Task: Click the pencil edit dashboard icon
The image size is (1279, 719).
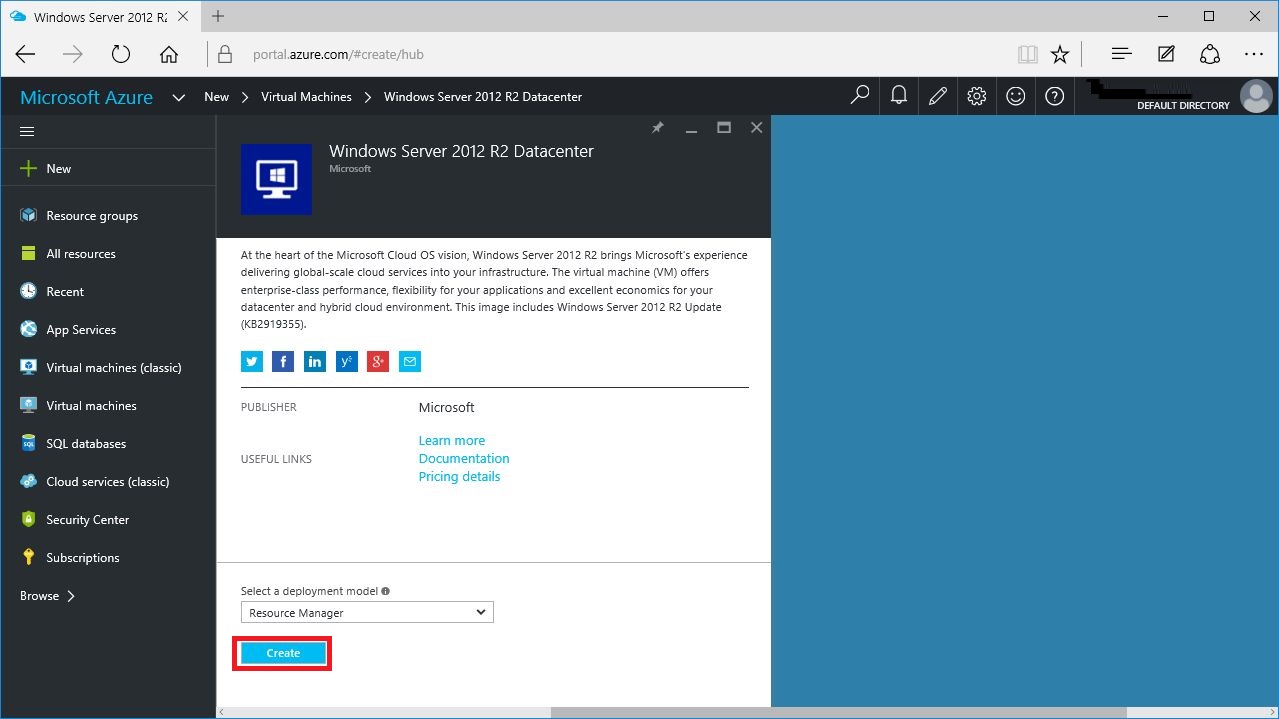Action: 938,96
